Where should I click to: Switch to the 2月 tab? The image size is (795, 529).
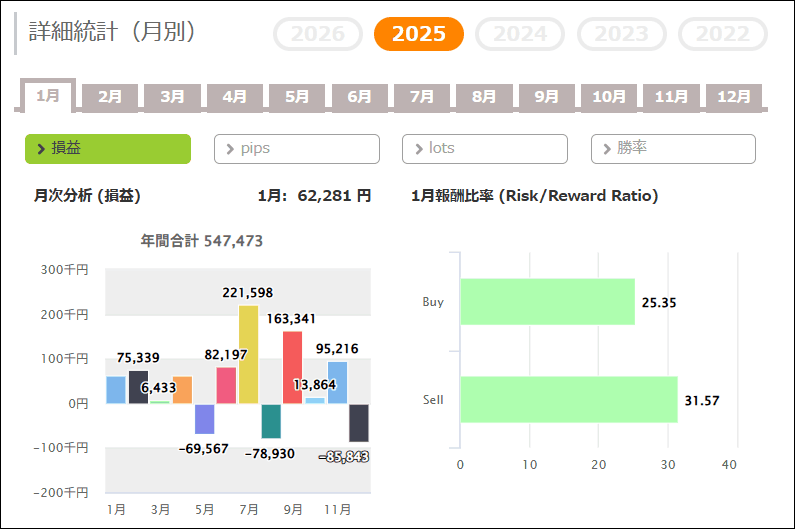pos(110,97)
